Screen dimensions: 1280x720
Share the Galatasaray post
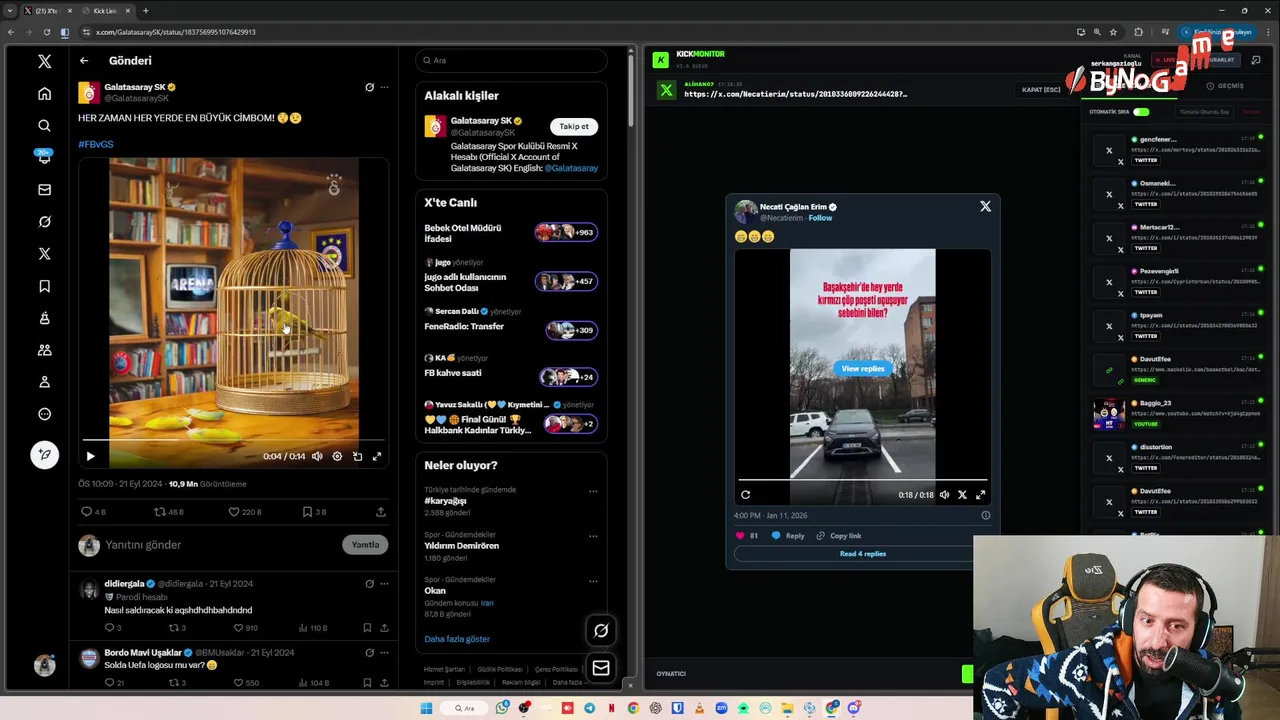[381, 512]
